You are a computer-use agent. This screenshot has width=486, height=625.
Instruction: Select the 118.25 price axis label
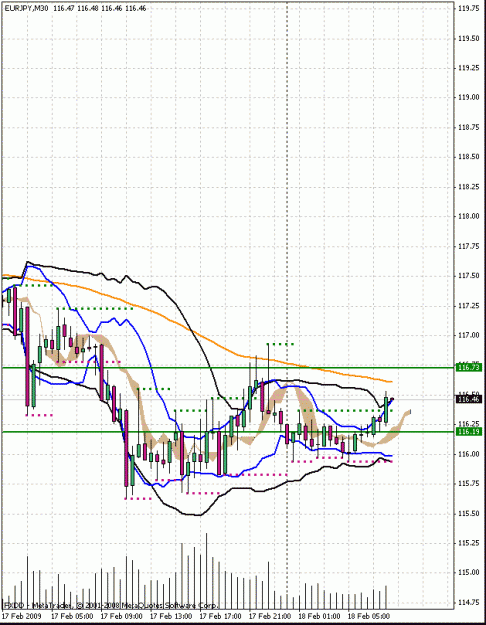click(468, 187)
